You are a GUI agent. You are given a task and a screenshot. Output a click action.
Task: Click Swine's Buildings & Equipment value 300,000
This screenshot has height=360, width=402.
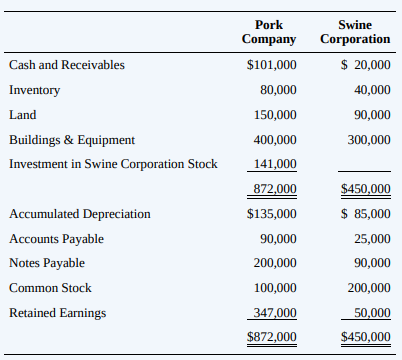pos(369,140)
